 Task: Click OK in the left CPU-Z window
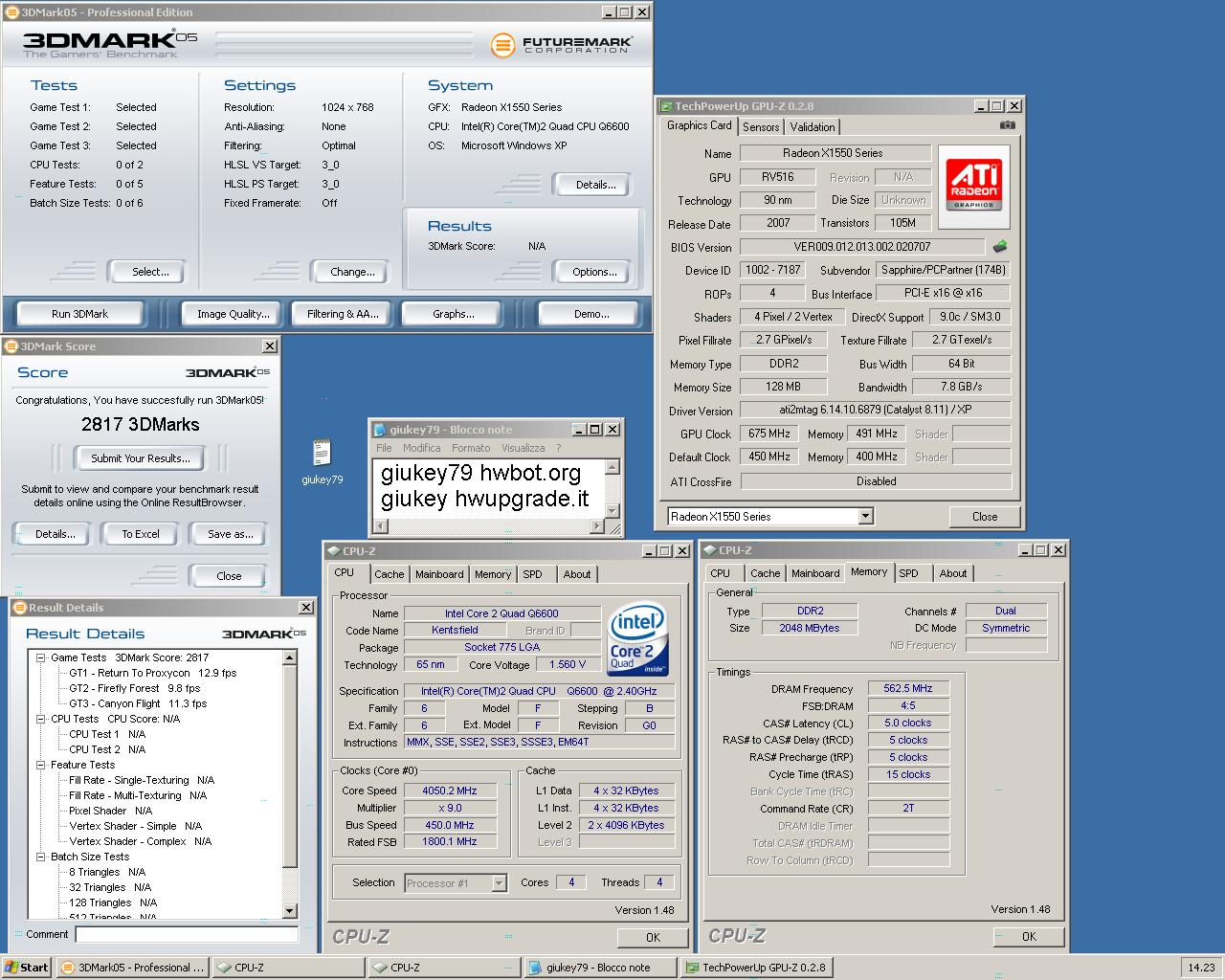click(653, 937)
